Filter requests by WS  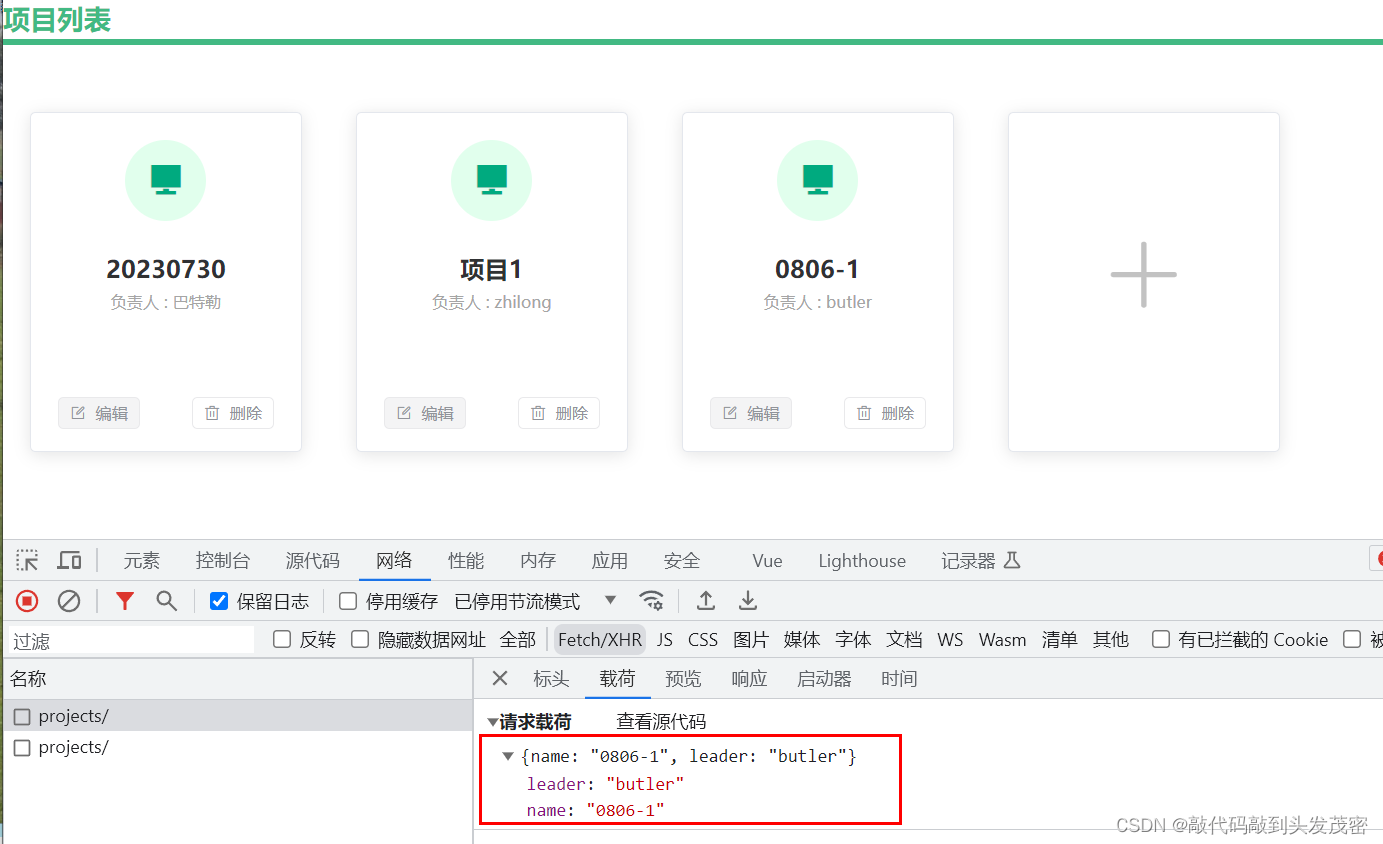(950, 639)
